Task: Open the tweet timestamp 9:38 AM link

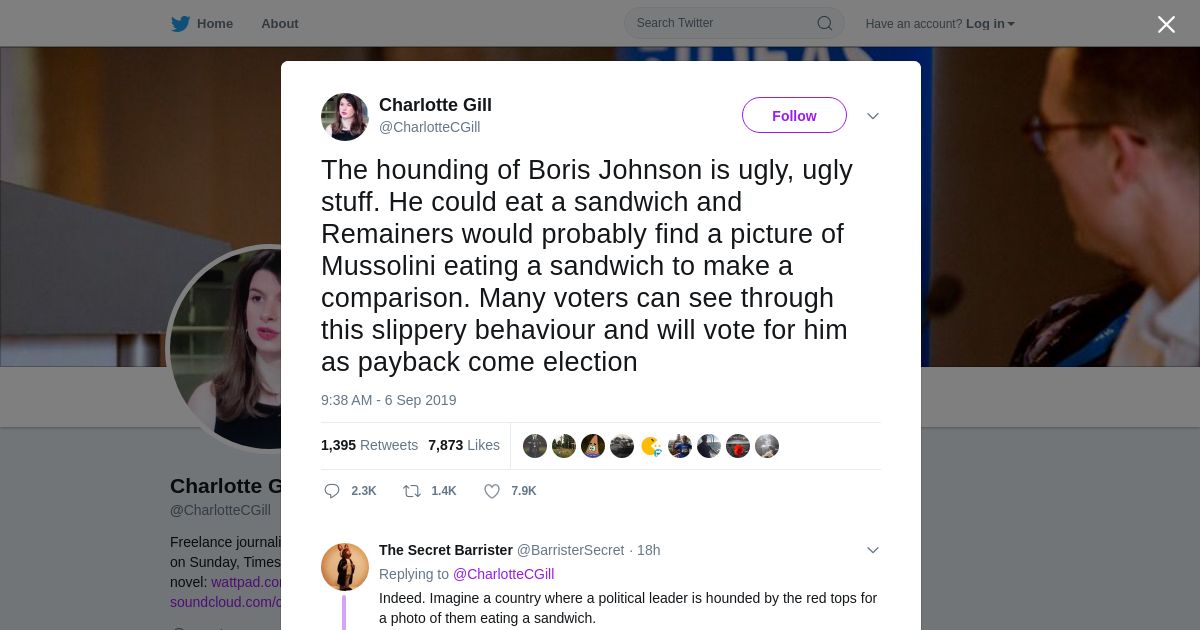Action: click(x=388, y=400)
